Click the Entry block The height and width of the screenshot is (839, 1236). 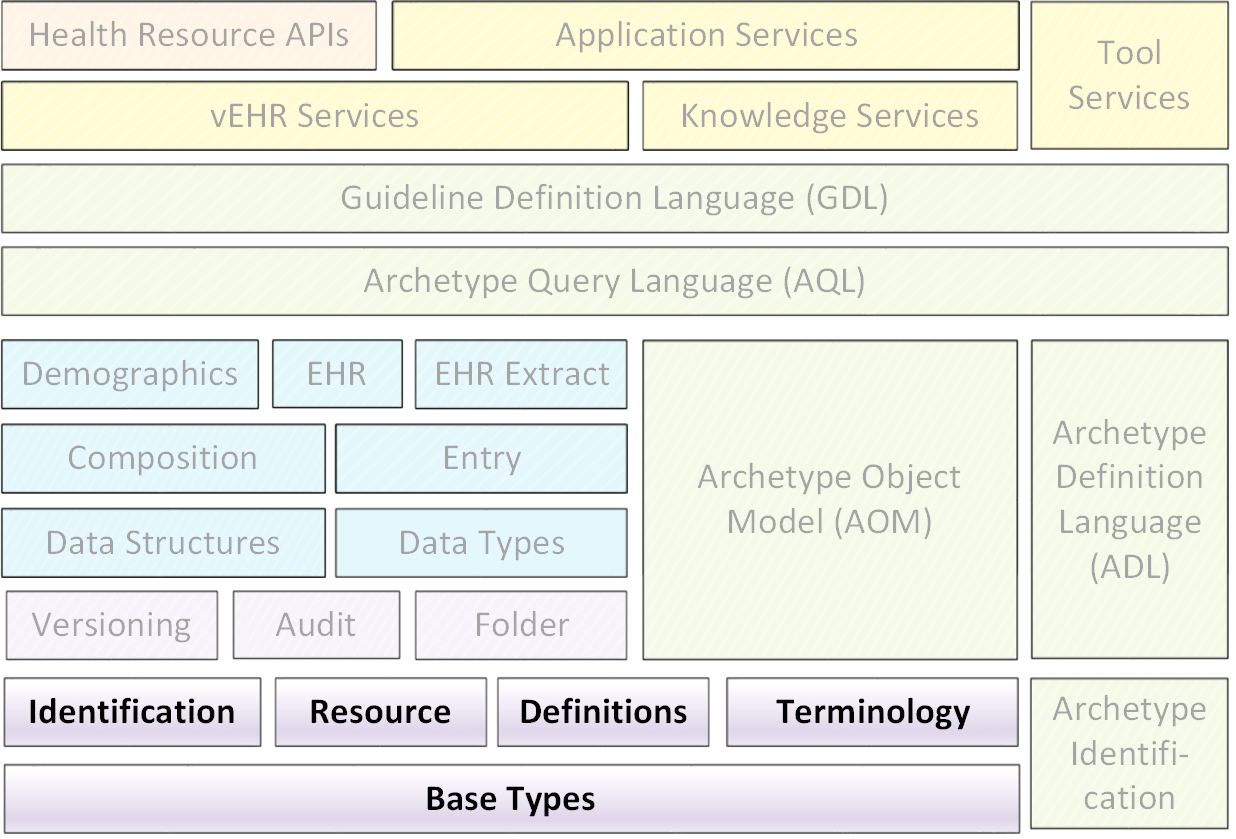(482, 459)
